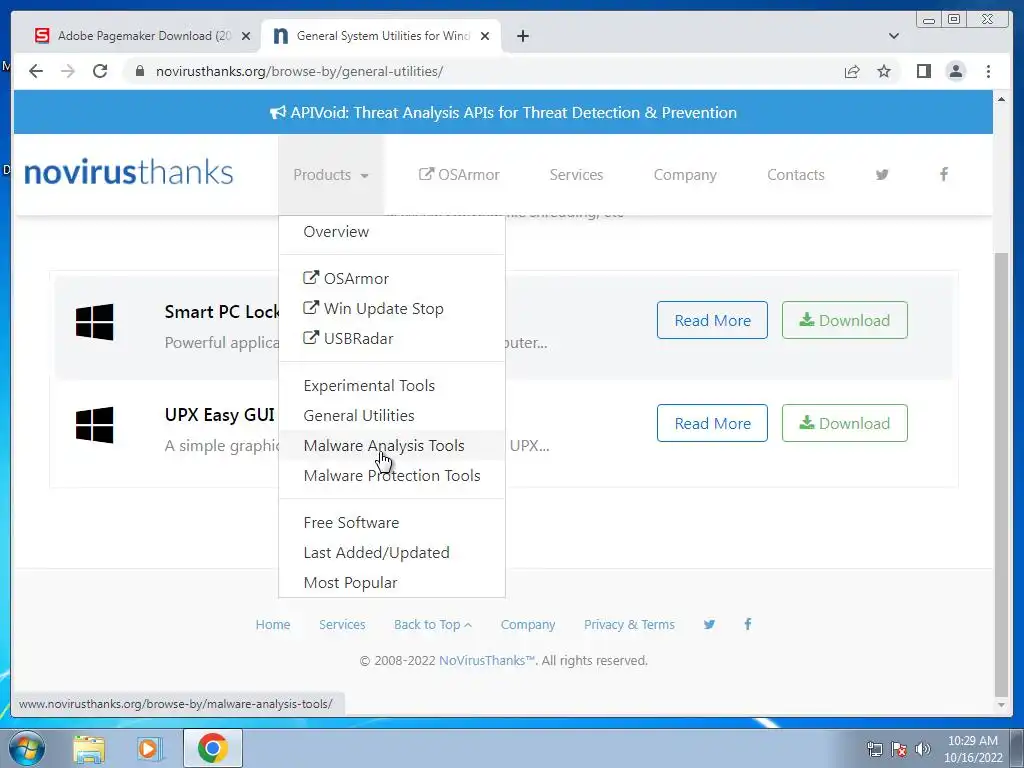Click the Twitter icon in the navbar
Image resolution: width=1024 pixels, height=768 pixels.
[x=882, y=174]
